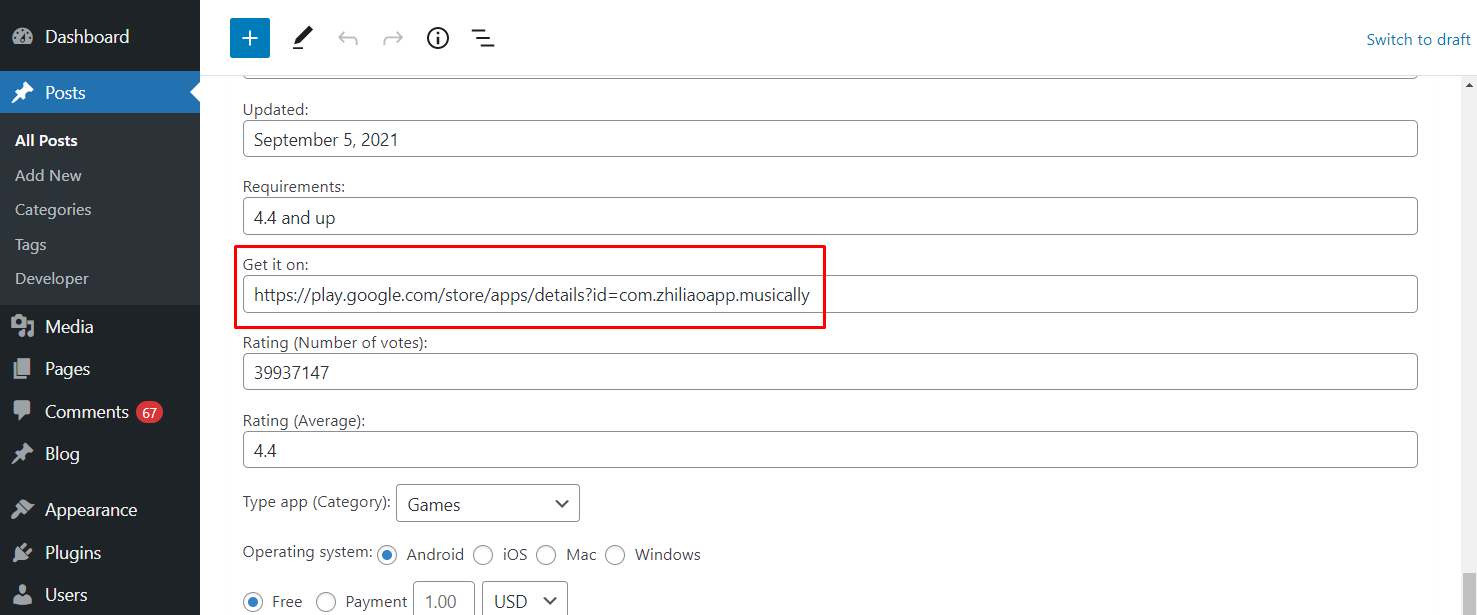Viewport: 1477px width, 615px height.
Task: Select the iOS operating system radio
Action: (483, 554)
